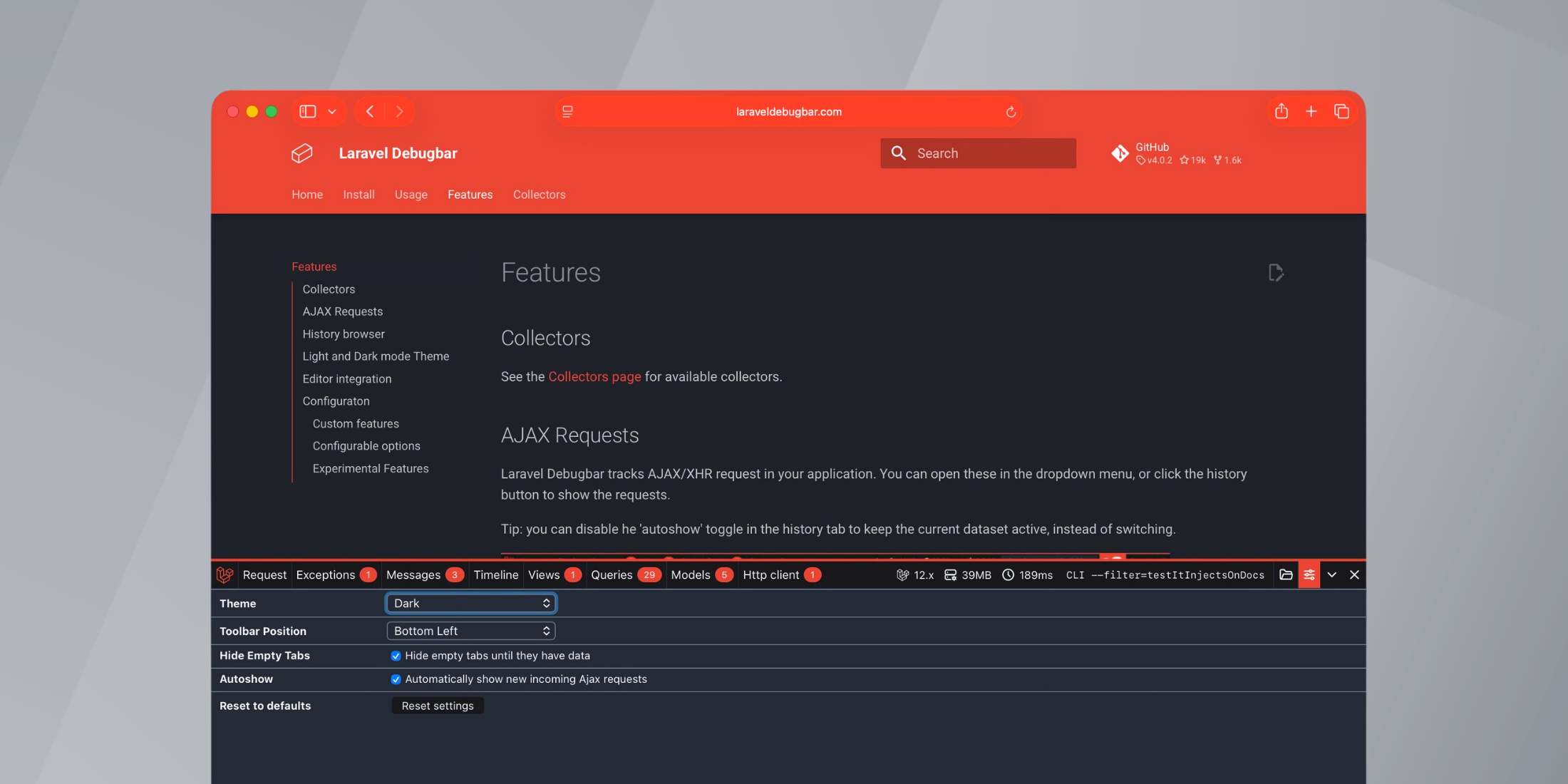The height and width of the screenshot is (784, 1568).
Task: Follow the Collectors page link
Action: pos(595,376)
